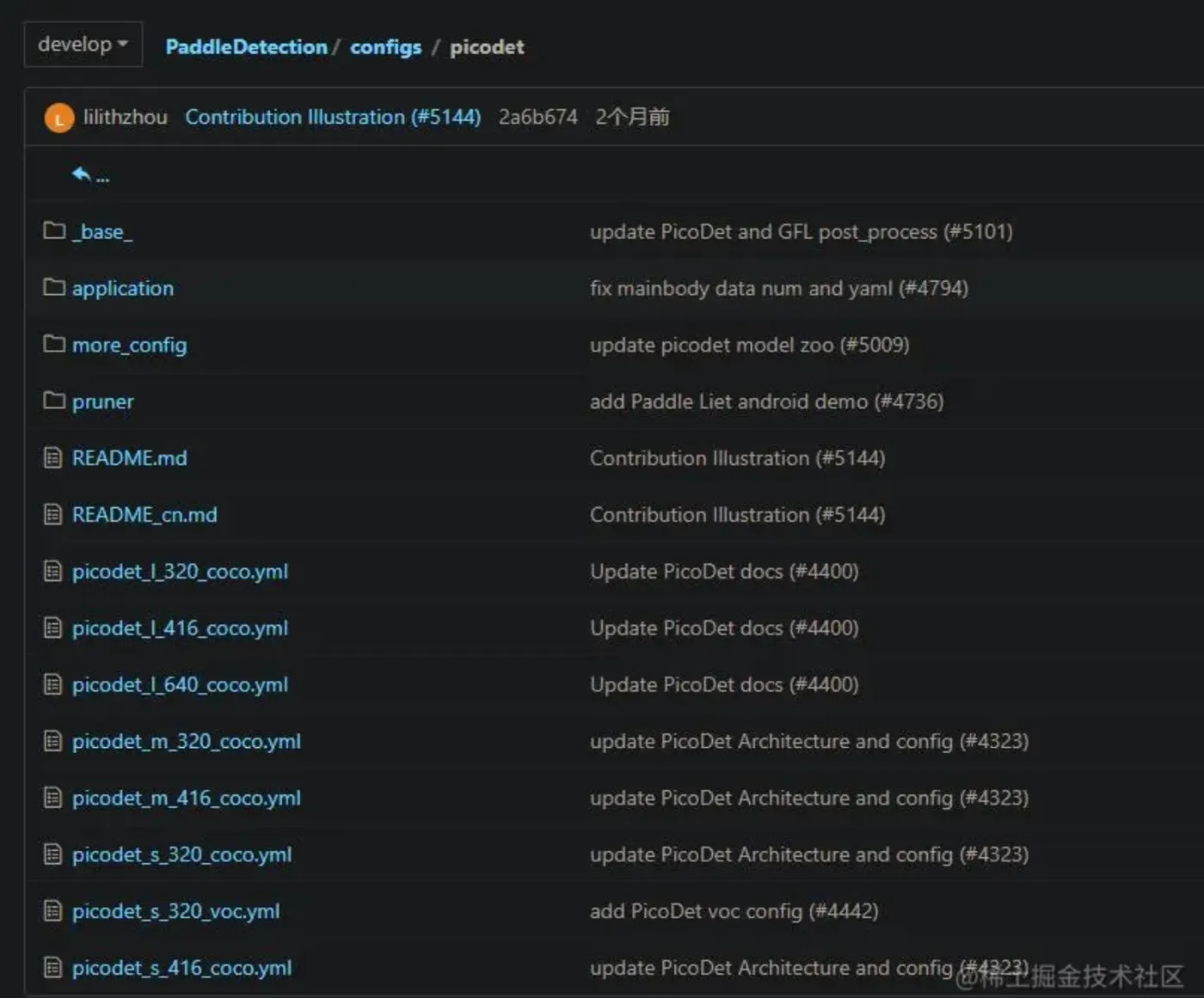Open the pruner folder
1204x998 pixels.
click(103, 402)
